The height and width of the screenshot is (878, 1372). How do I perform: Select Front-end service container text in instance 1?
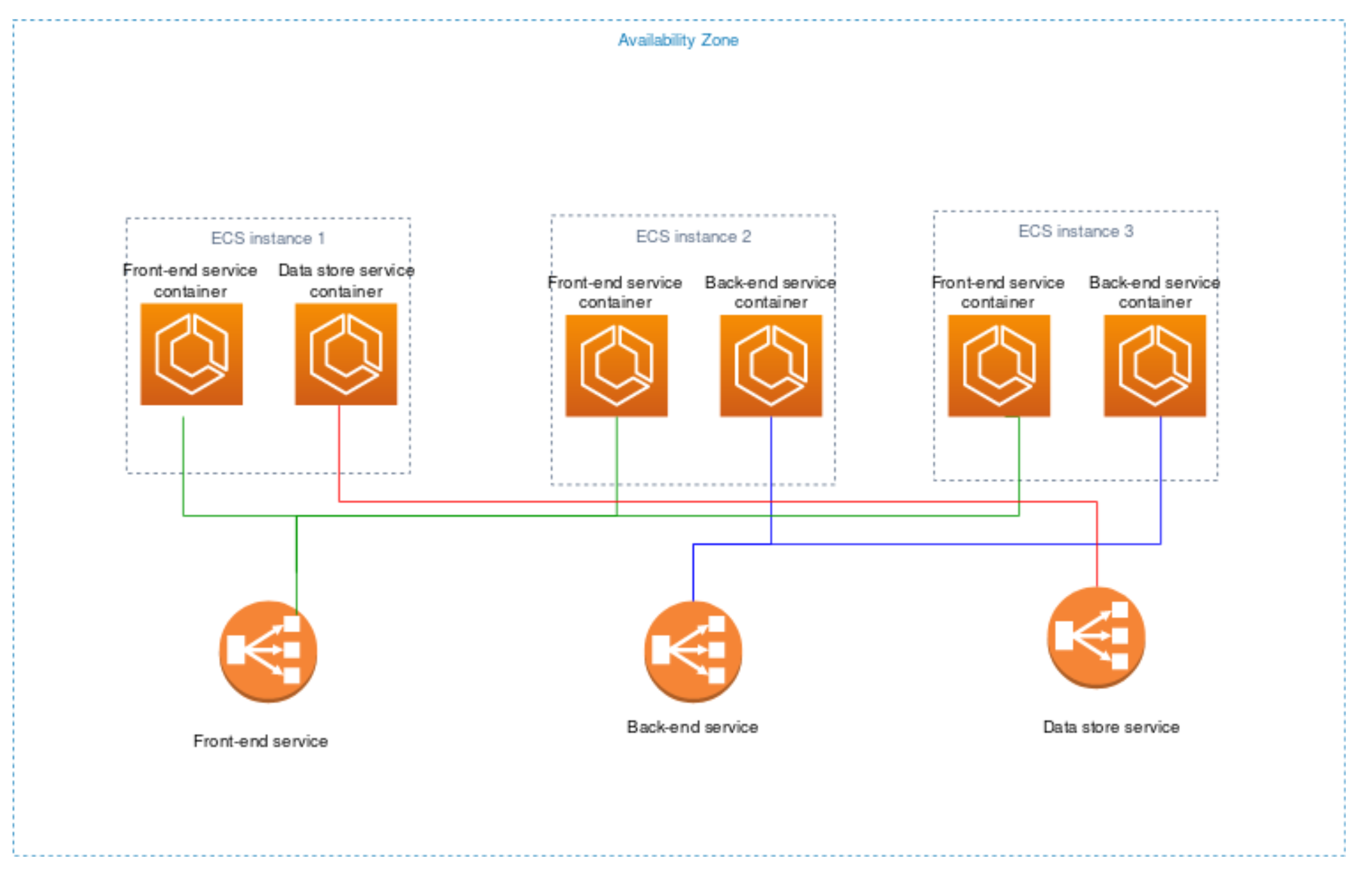(x=191, y=282)
